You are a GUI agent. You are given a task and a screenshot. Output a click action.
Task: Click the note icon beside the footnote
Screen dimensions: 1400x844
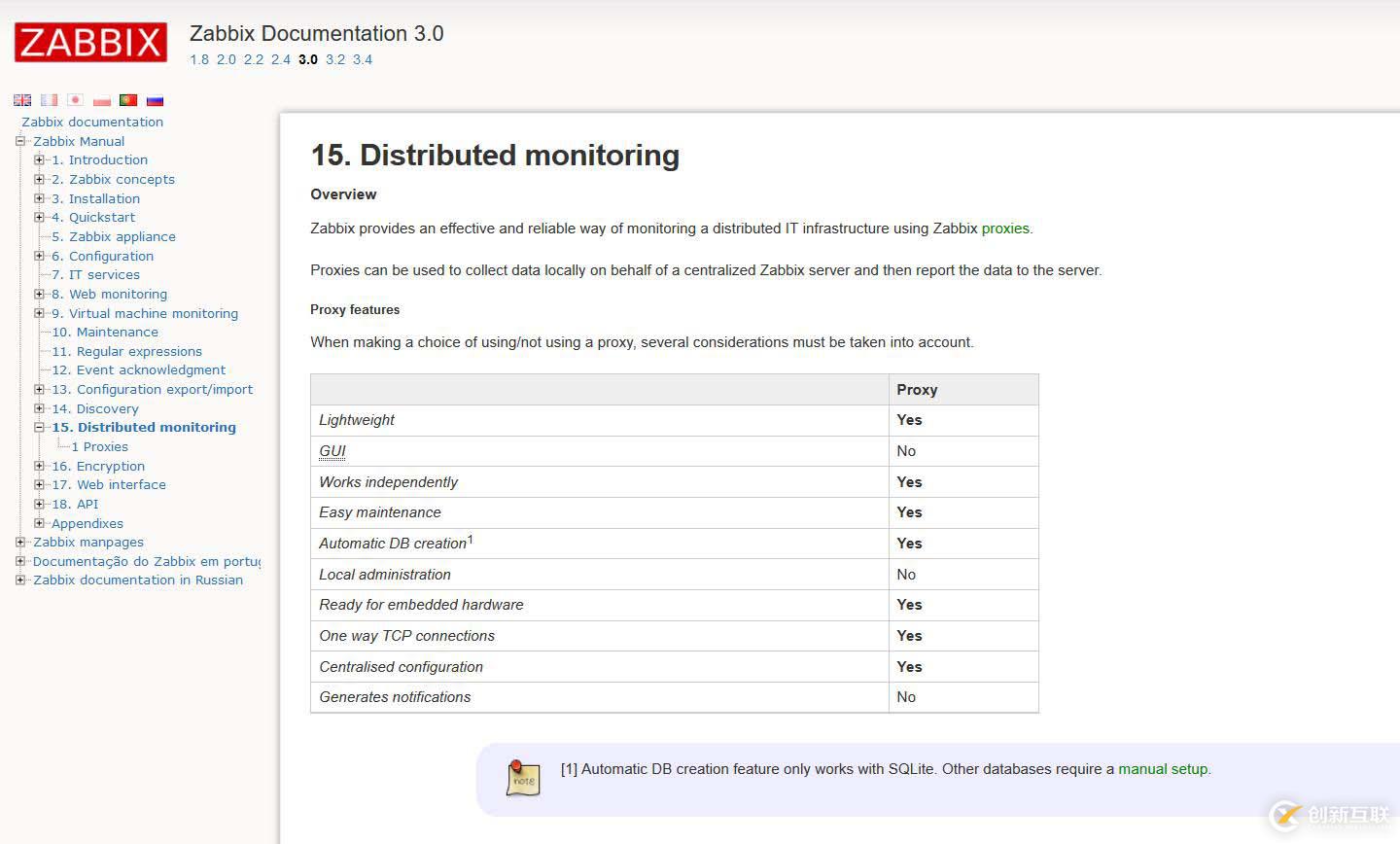pos(523,779)
